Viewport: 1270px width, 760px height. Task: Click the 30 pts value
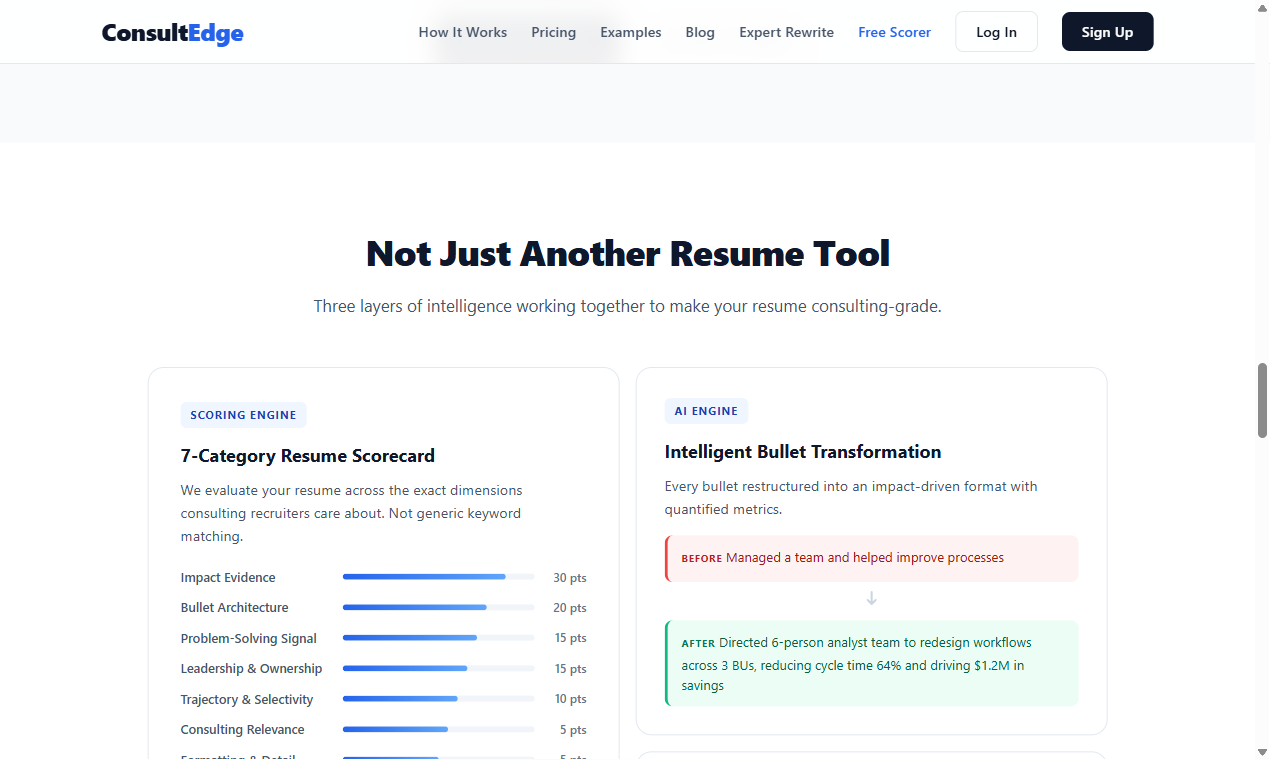570,578
